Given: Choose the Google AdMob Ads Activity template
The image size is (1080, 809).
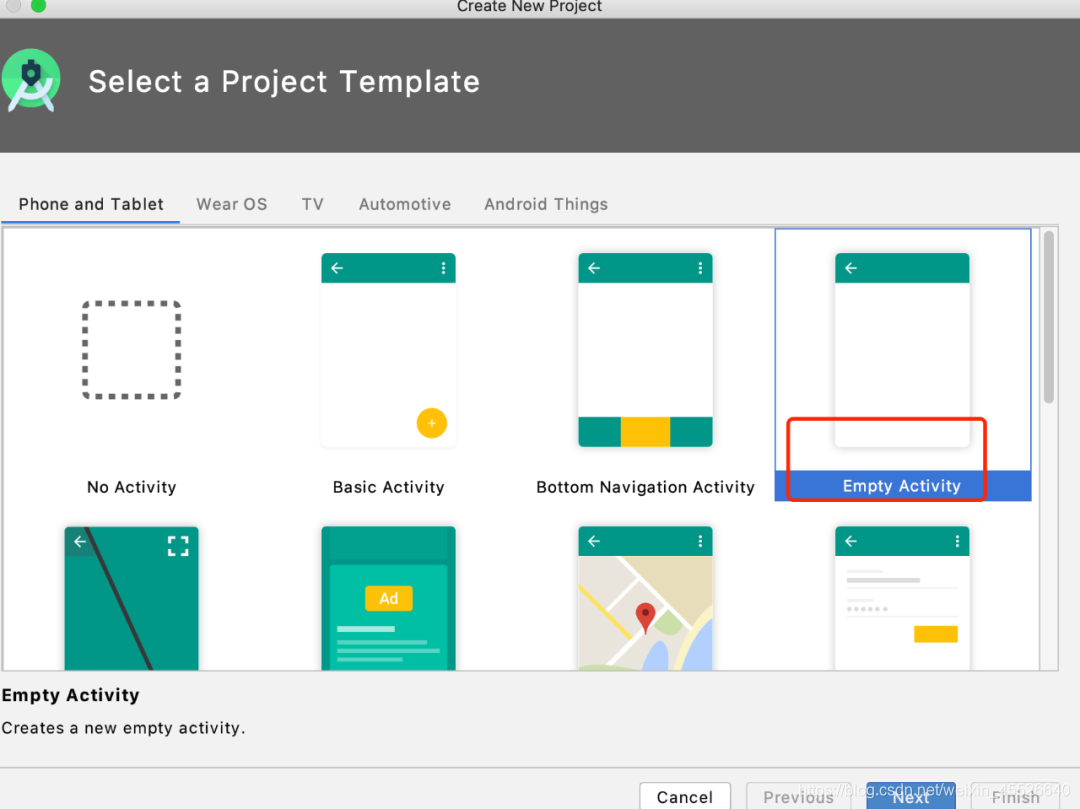Looking at the screenshot, I should (388, 598).
